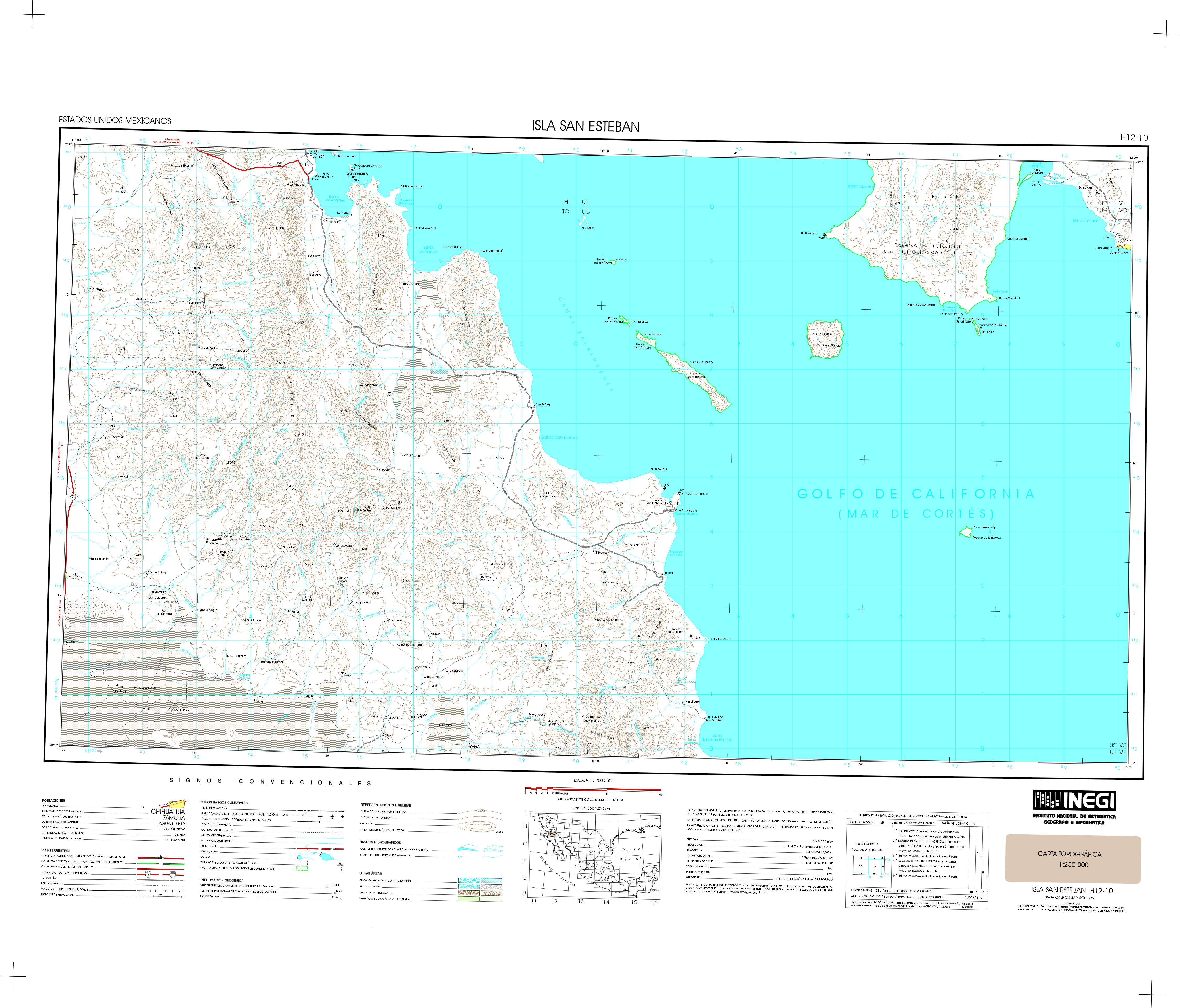Click the Índice de Localización index map
Image resolution: width=1180 pixels, height=1008 pixels.
(x=596, y=855)
